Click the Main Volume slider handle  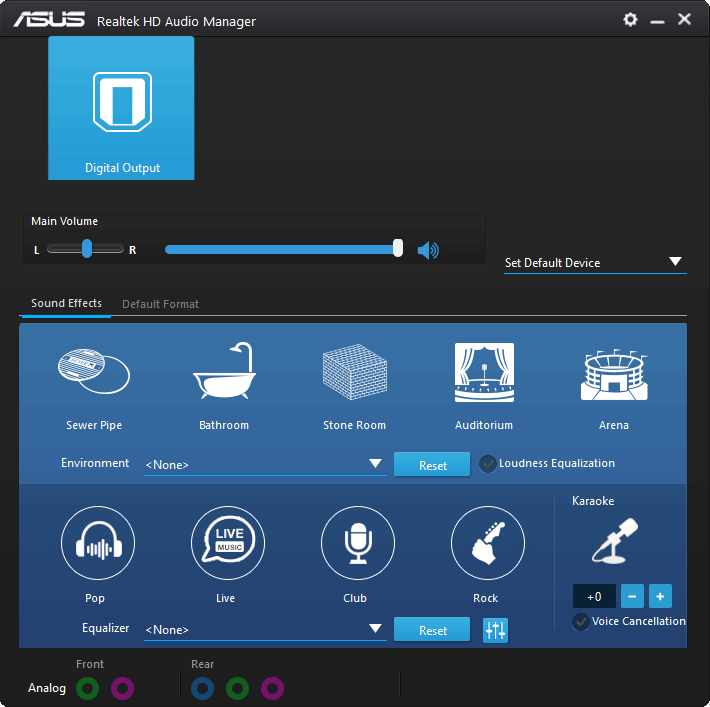[x=398, y=249]
